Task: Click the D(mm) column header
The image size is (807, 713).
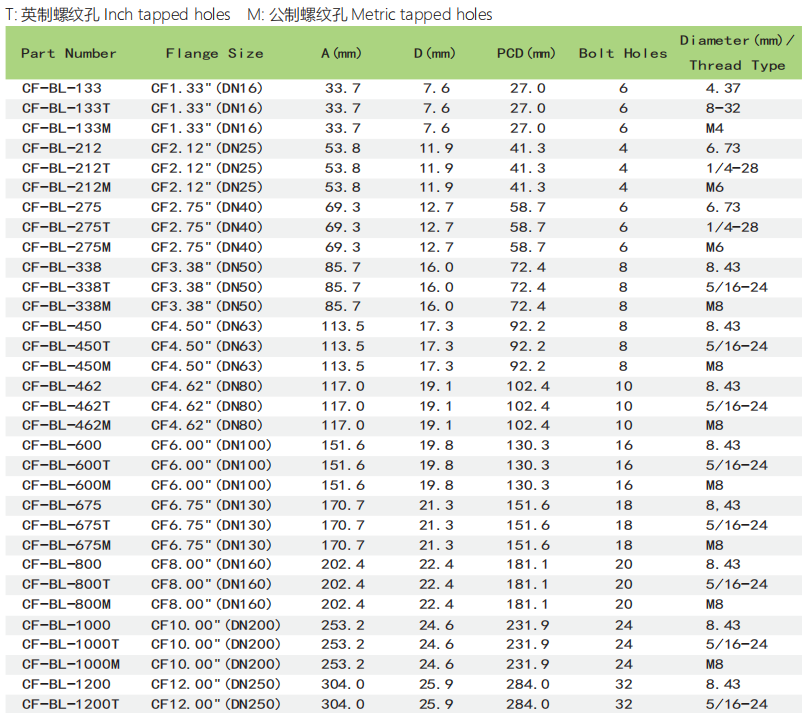Action: pyautogui.click(x=434, y=53)
